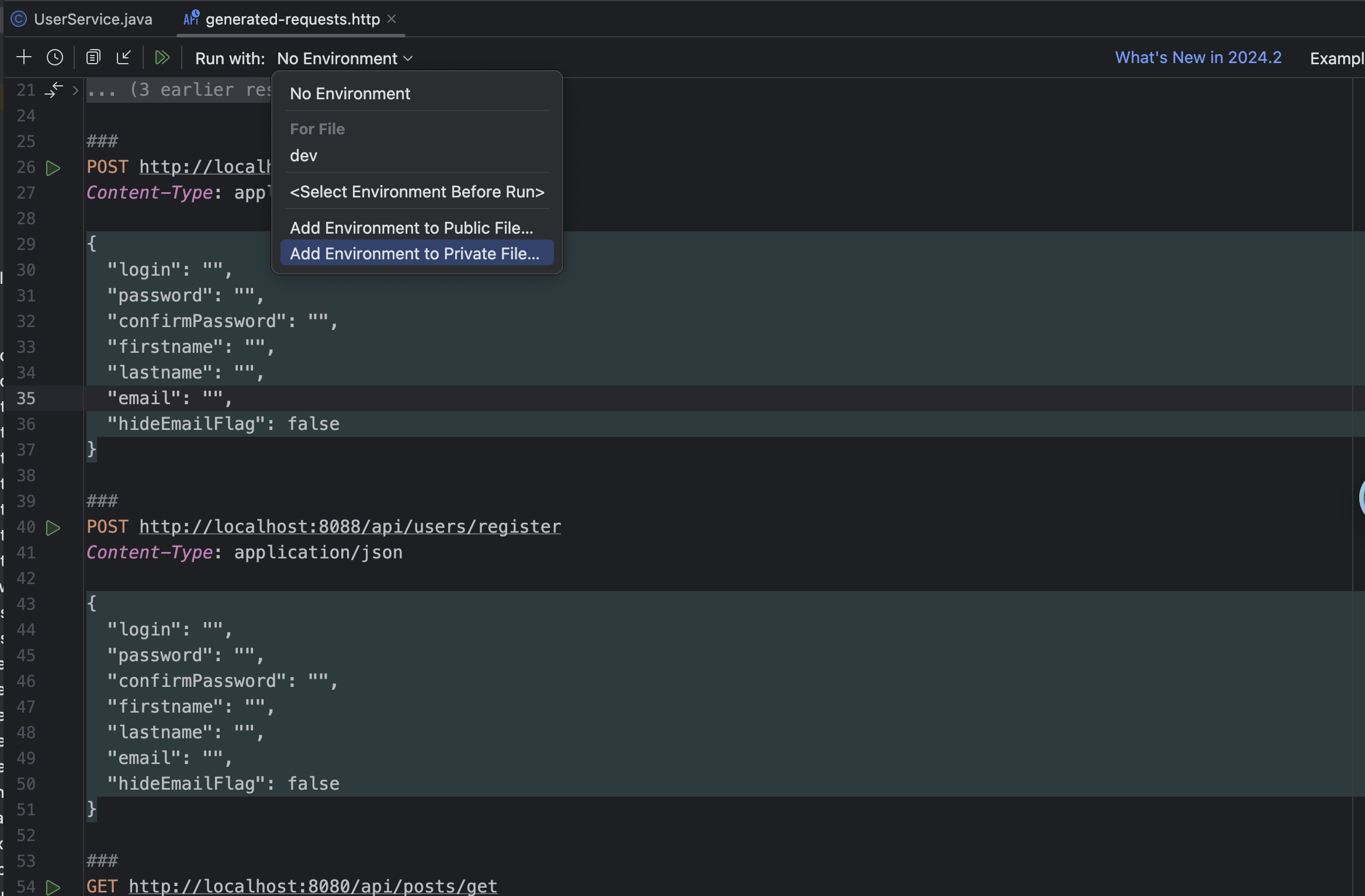The width and height of the screenshot is (1365, 896).
Task: Create a new HTTP request via plus icon
Action: pyautogui.click(x=24, y=57)
